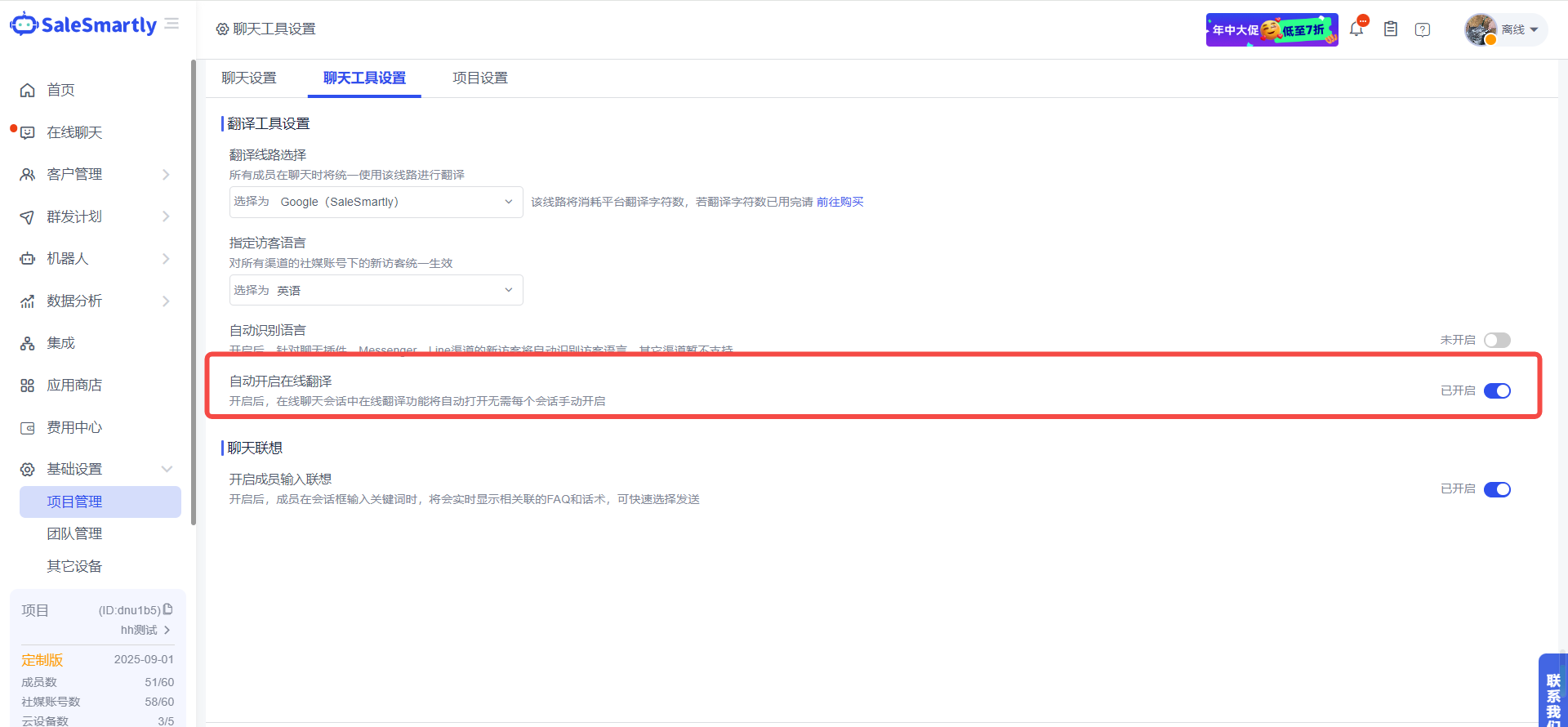Image resolution: width=1568 pixels, height=727 pixels.
Task: Open 应用商店 in the sidebar
Action: point(74,385)
